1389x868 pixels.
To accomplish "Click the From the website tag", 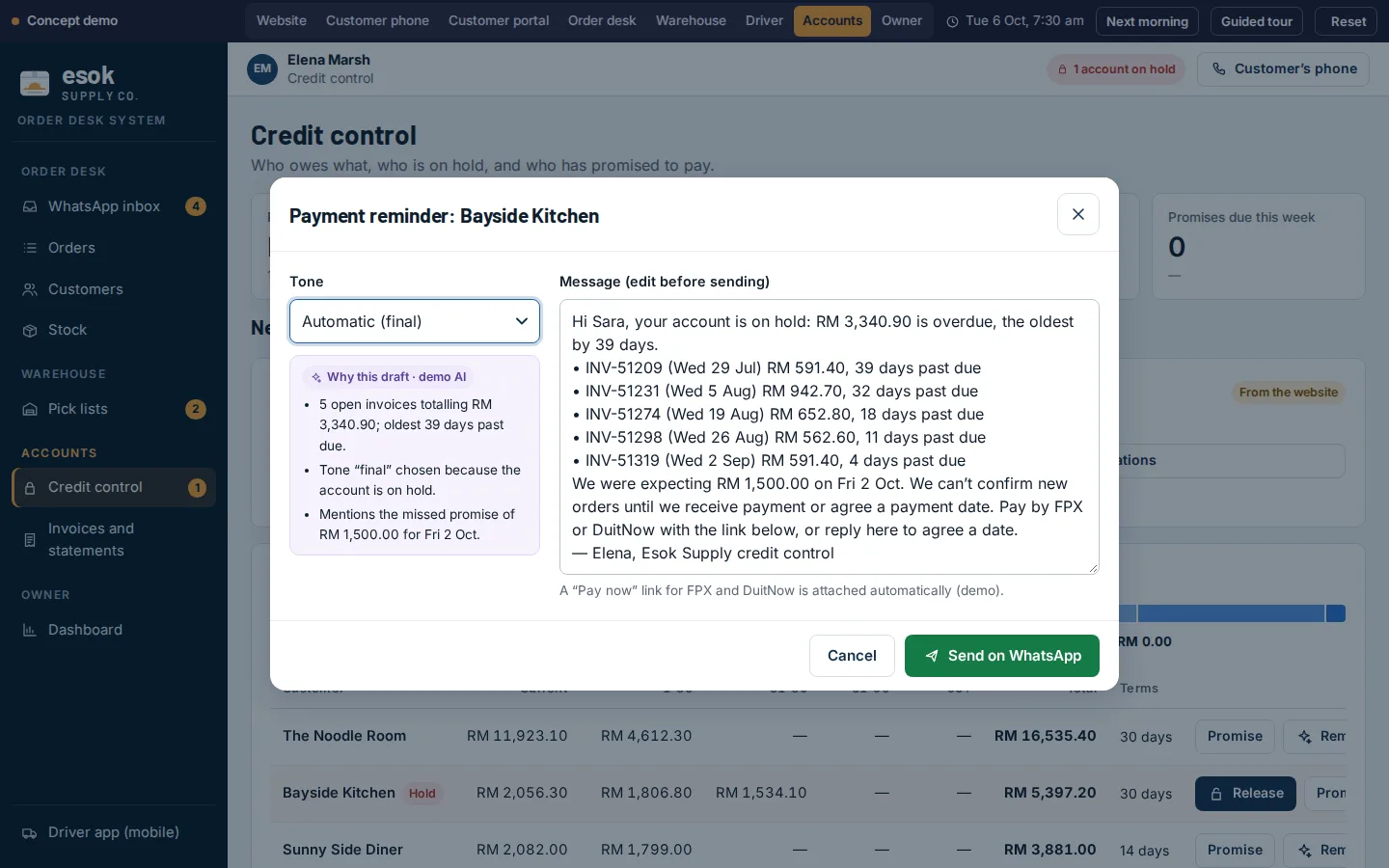I will point(1289,393).
